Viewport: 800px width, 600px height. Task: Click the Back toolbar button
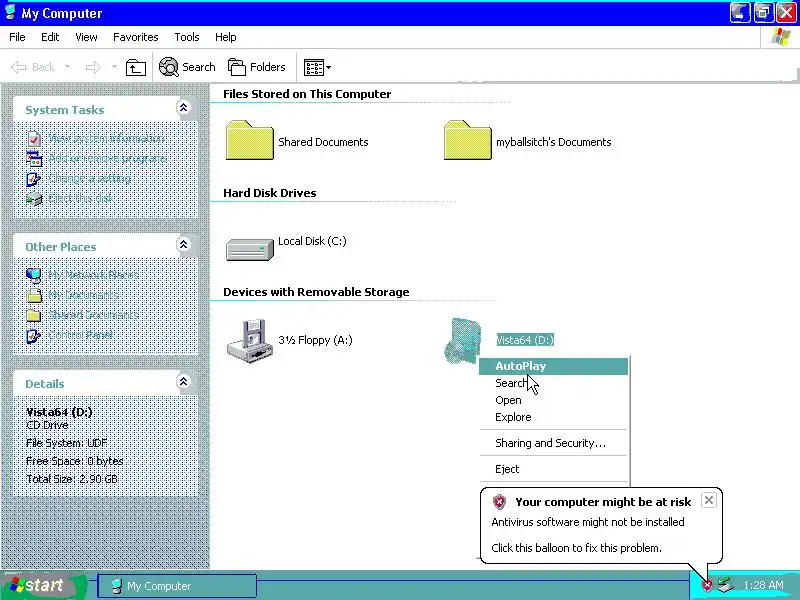(33, 67)
